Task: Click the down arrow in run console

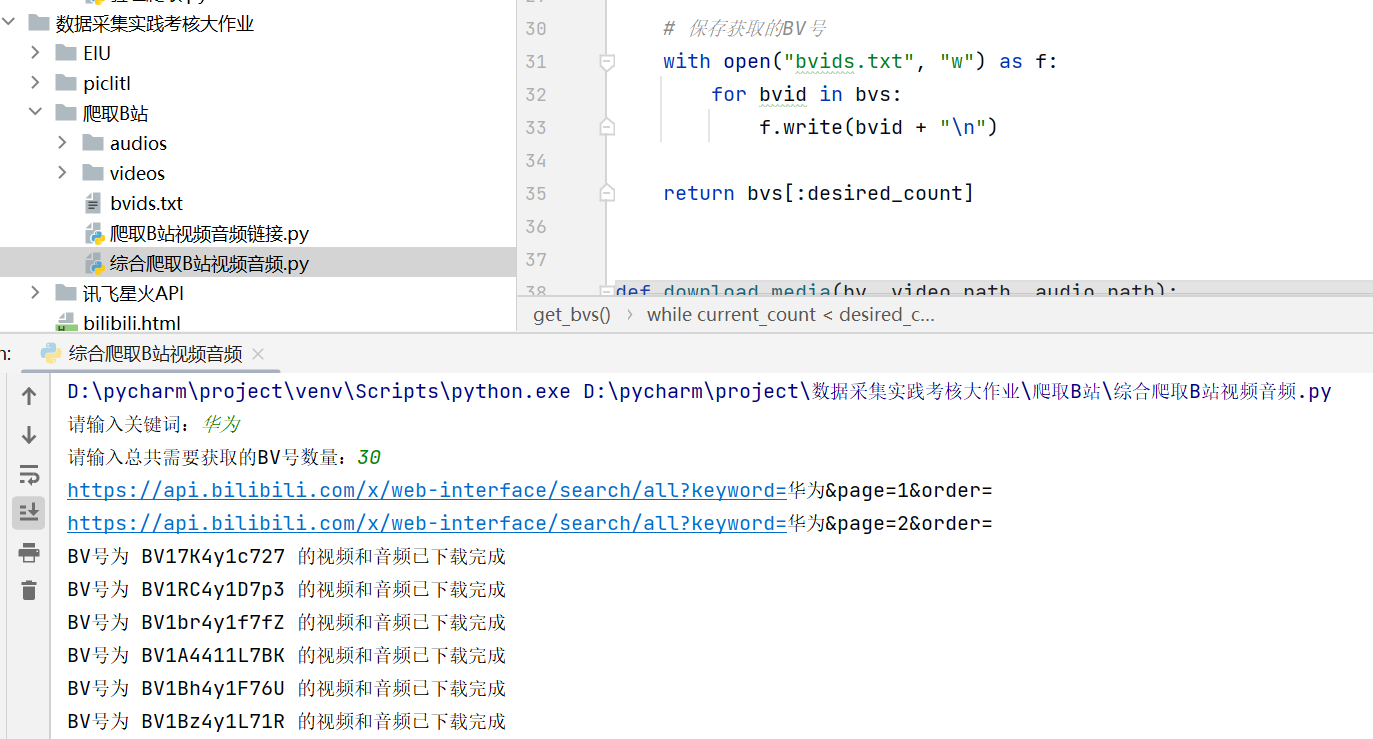Action: tap(29, 435)
